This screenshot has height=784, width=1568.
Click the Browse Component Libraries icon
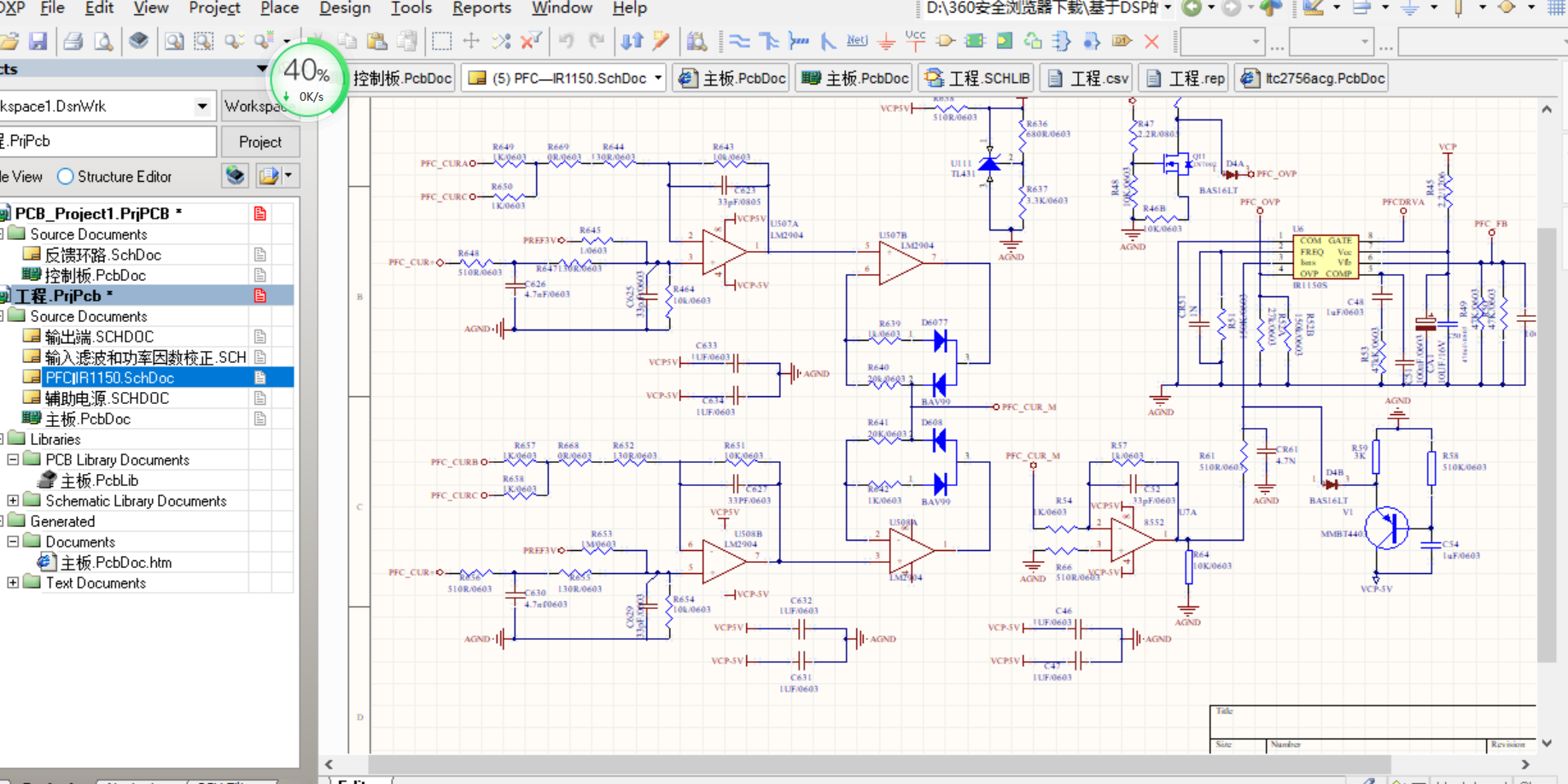697,41
